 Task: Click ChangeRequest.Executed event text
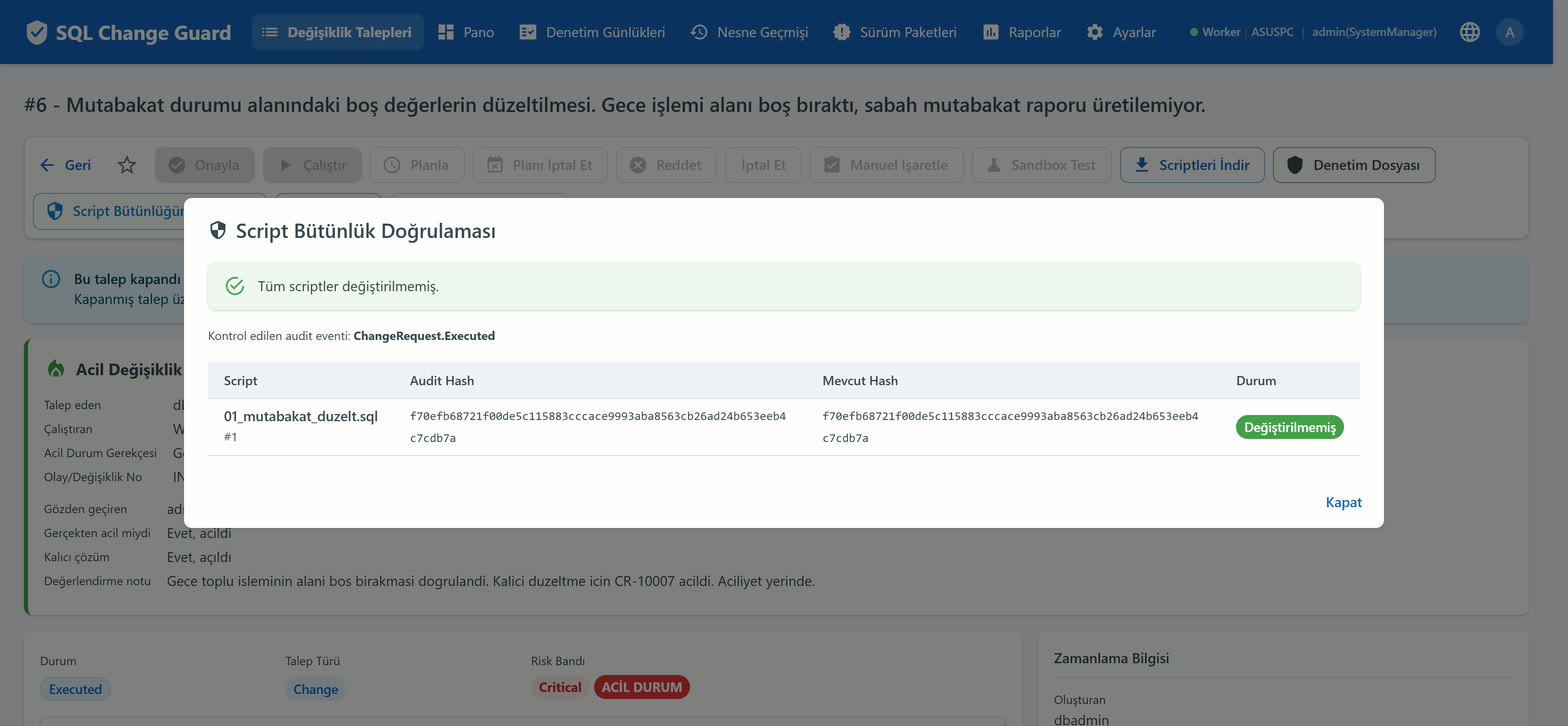(424, 336)
